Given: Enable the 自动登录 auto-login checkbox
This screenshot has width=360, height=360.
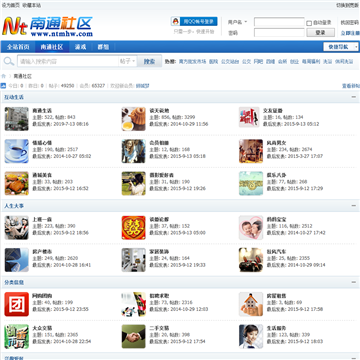Looking at the screenshot, I should [x=309, y=23].
